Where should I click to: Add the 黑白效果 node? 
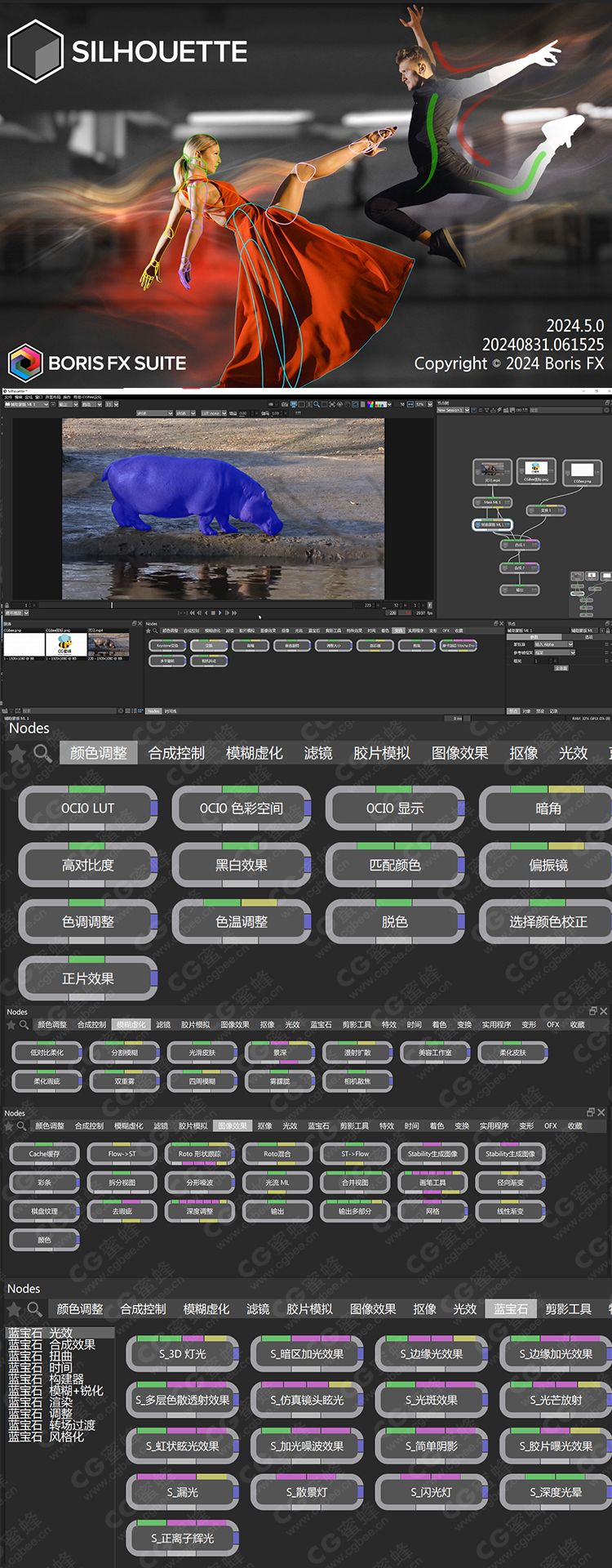pyautogui.click(x=242, y=865)
